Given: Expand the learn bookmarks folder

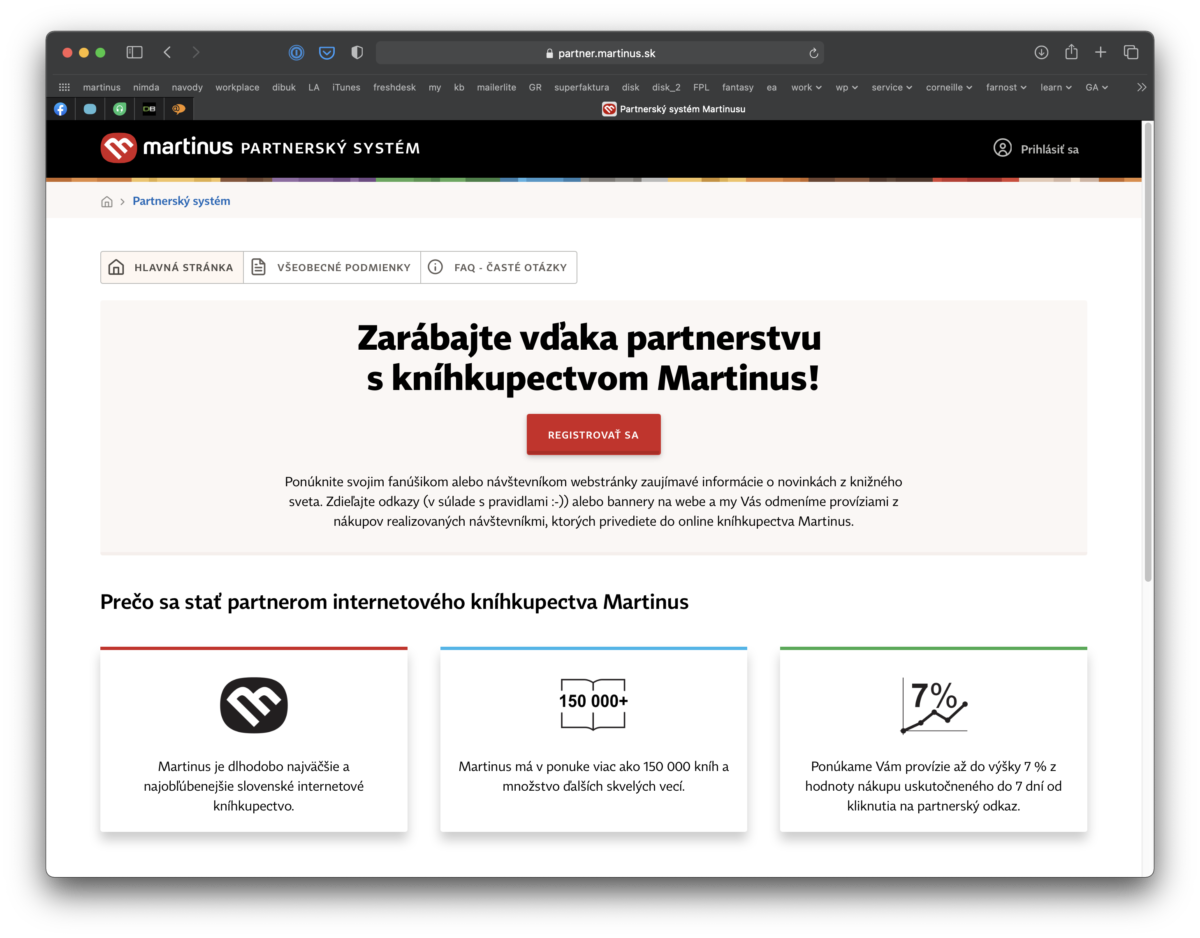Looking at the screenshot, I should [1056, 87].
